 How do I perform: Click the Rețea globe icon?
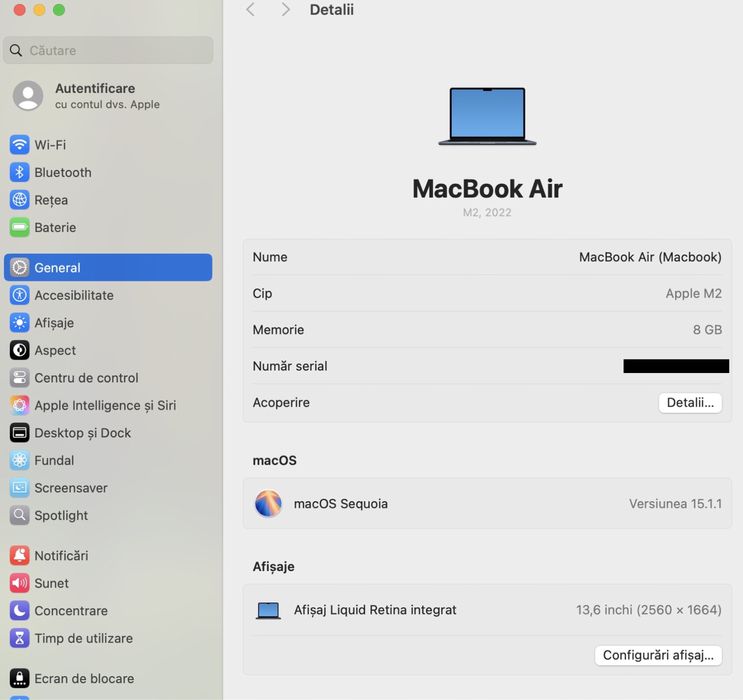click(19, 200)
